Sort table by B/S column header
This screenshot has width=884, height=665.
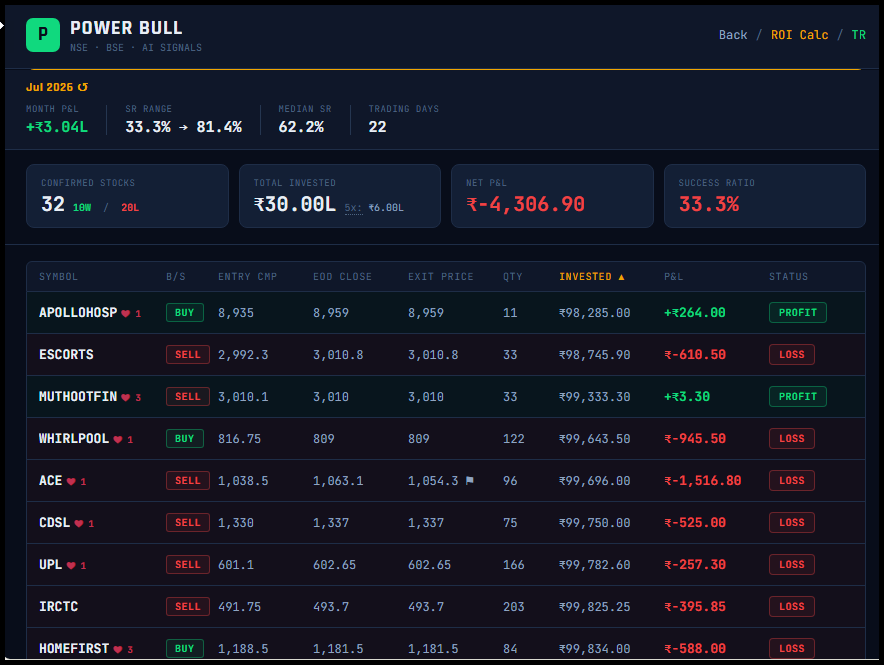175,277
